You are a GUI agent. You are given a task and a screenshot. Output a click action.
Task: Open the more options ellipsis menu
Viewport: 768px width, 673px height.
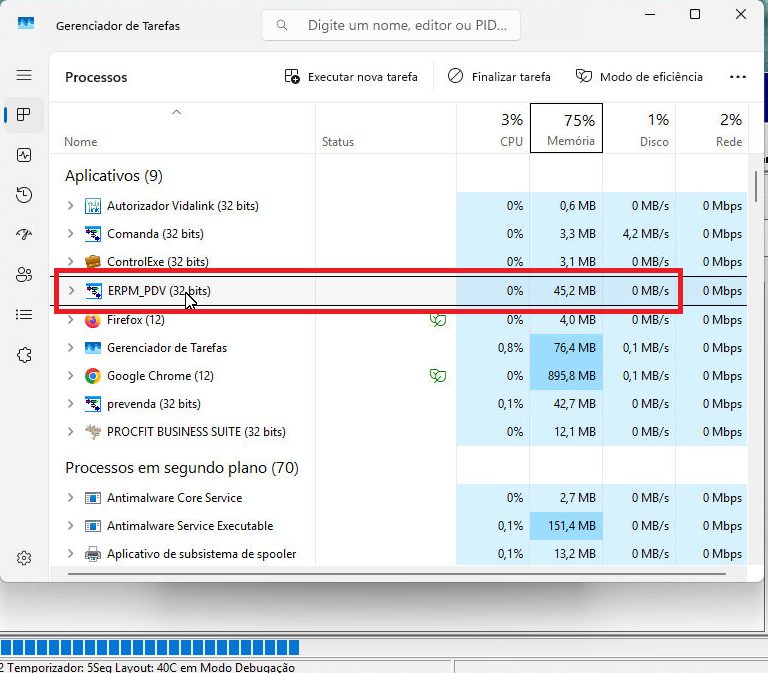pos(738,77)
